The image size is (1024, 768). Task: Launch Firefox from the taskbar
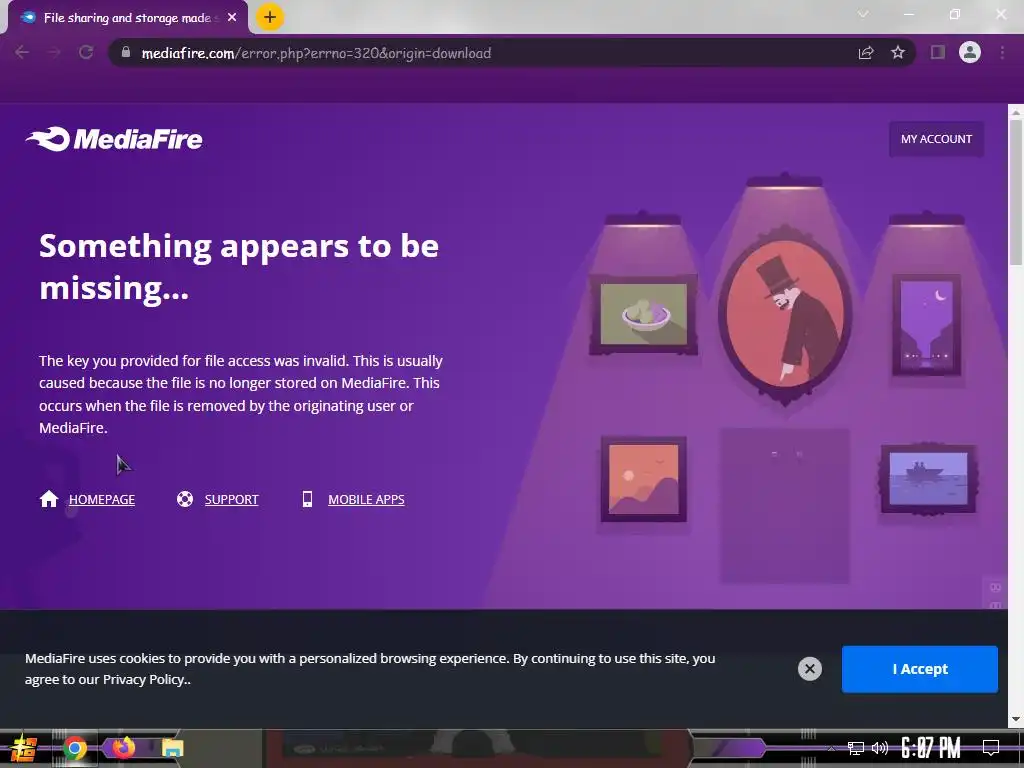coord(123,748)
